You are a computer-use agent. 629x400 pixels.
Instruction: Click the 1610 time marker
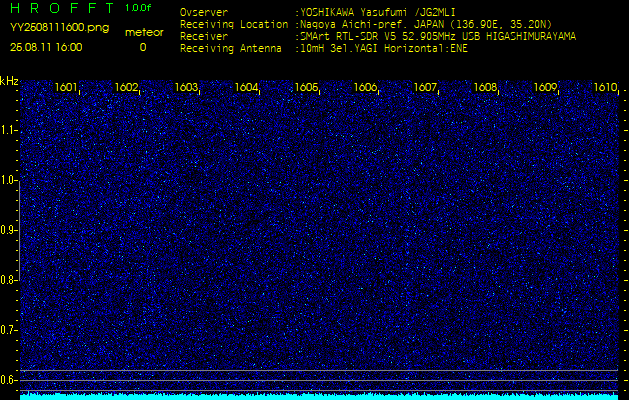pos(605,87)
